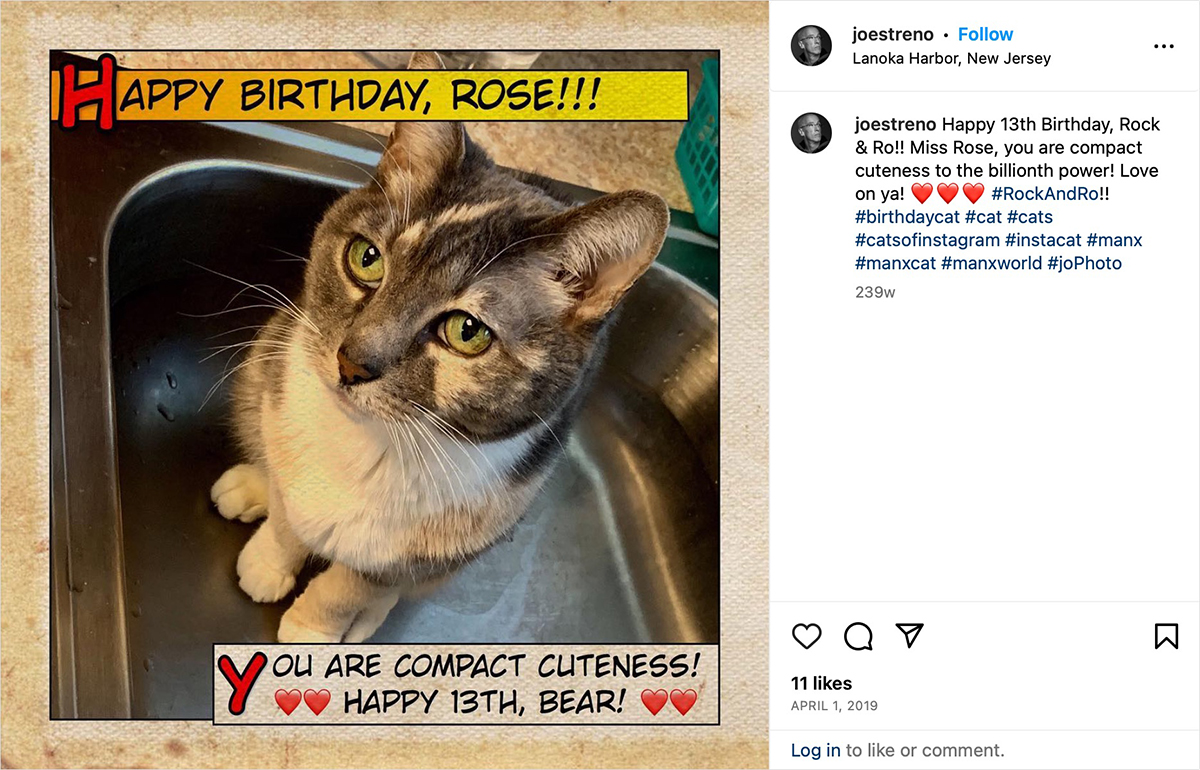Open comments via the speech bubble icon
Image resolution: width=1200 pixels, height=770 pixels.
point(858,636)
